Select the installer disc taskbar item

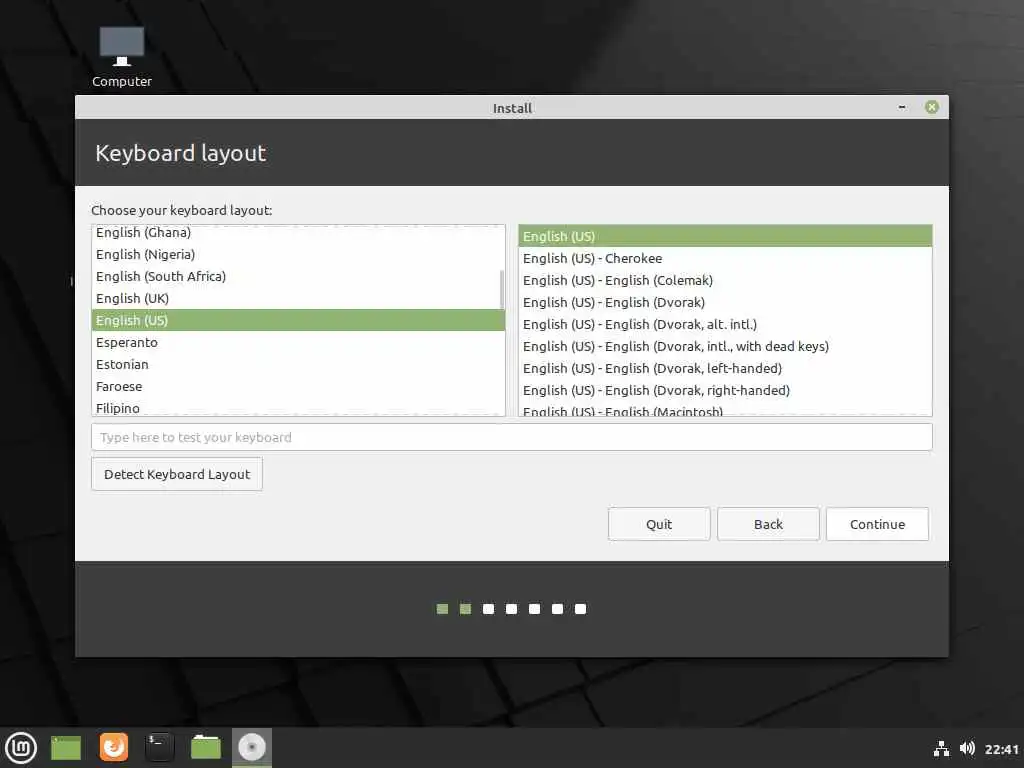(251, 747)
